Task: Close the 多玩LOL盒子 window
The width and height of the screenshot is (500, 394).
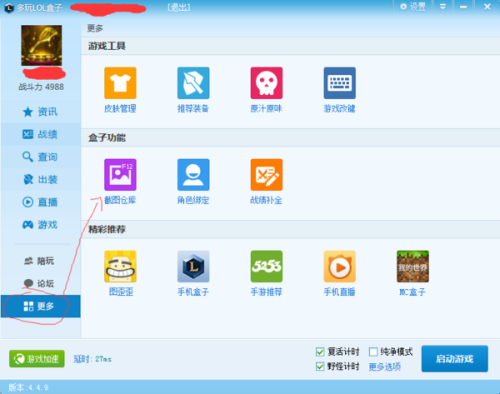Action: (487, 7)
